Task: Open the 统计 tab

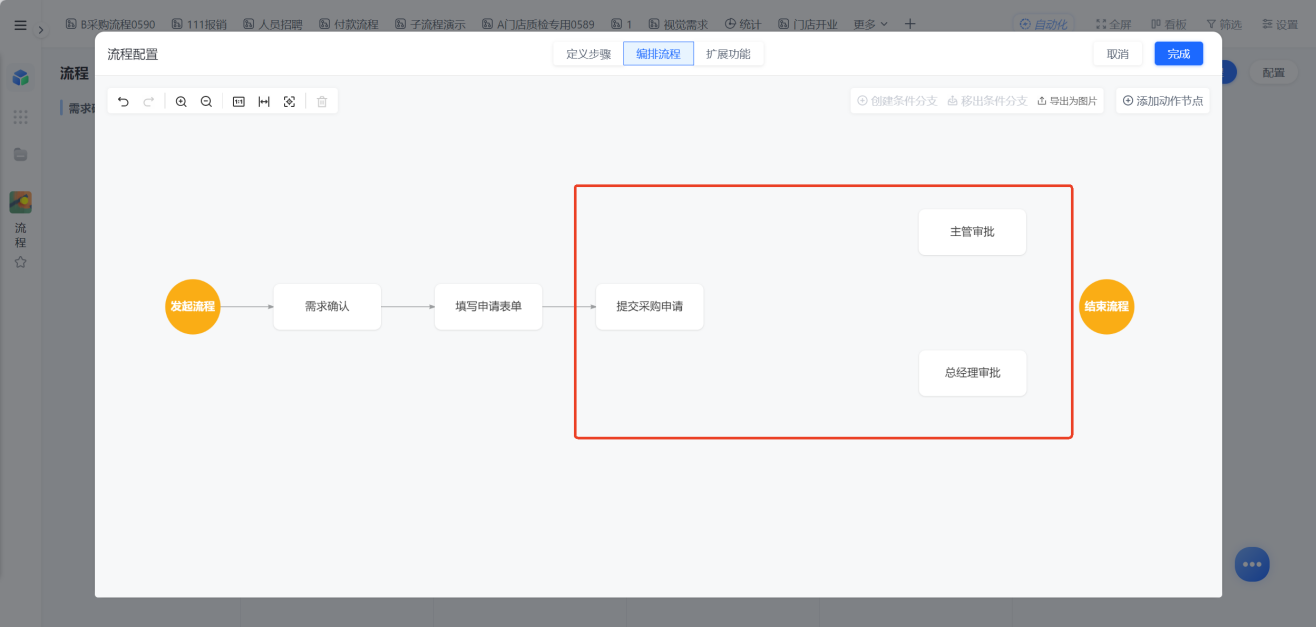Action: coord(743,24)
